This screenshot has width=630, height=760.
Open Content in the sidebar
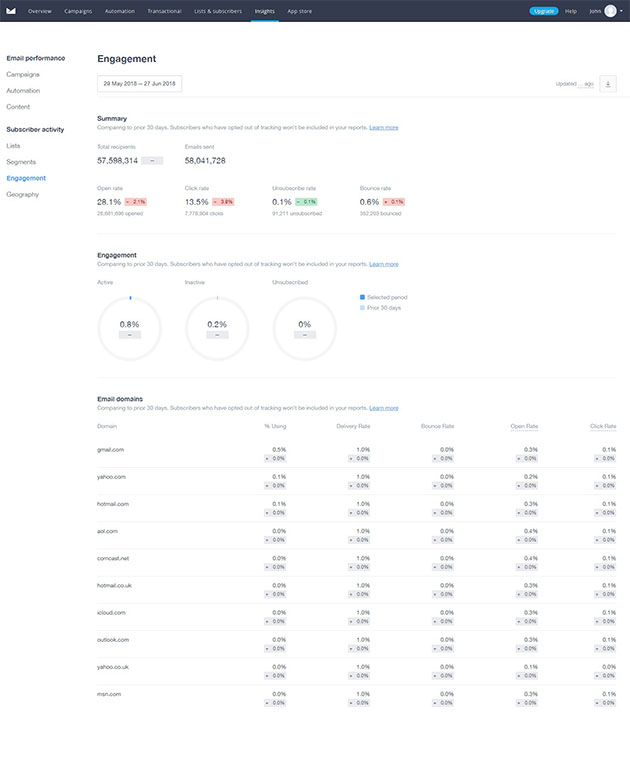point(18,107)
